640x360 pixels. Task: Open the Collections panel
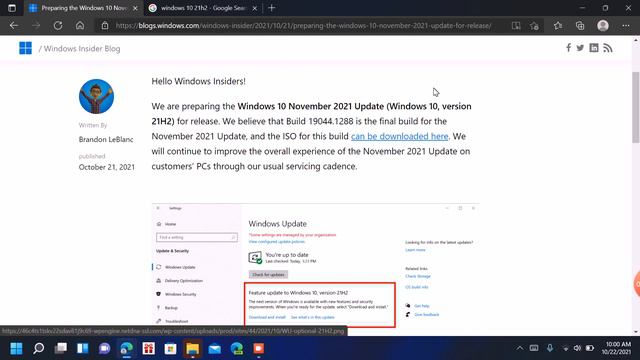(x=580, y=26)
